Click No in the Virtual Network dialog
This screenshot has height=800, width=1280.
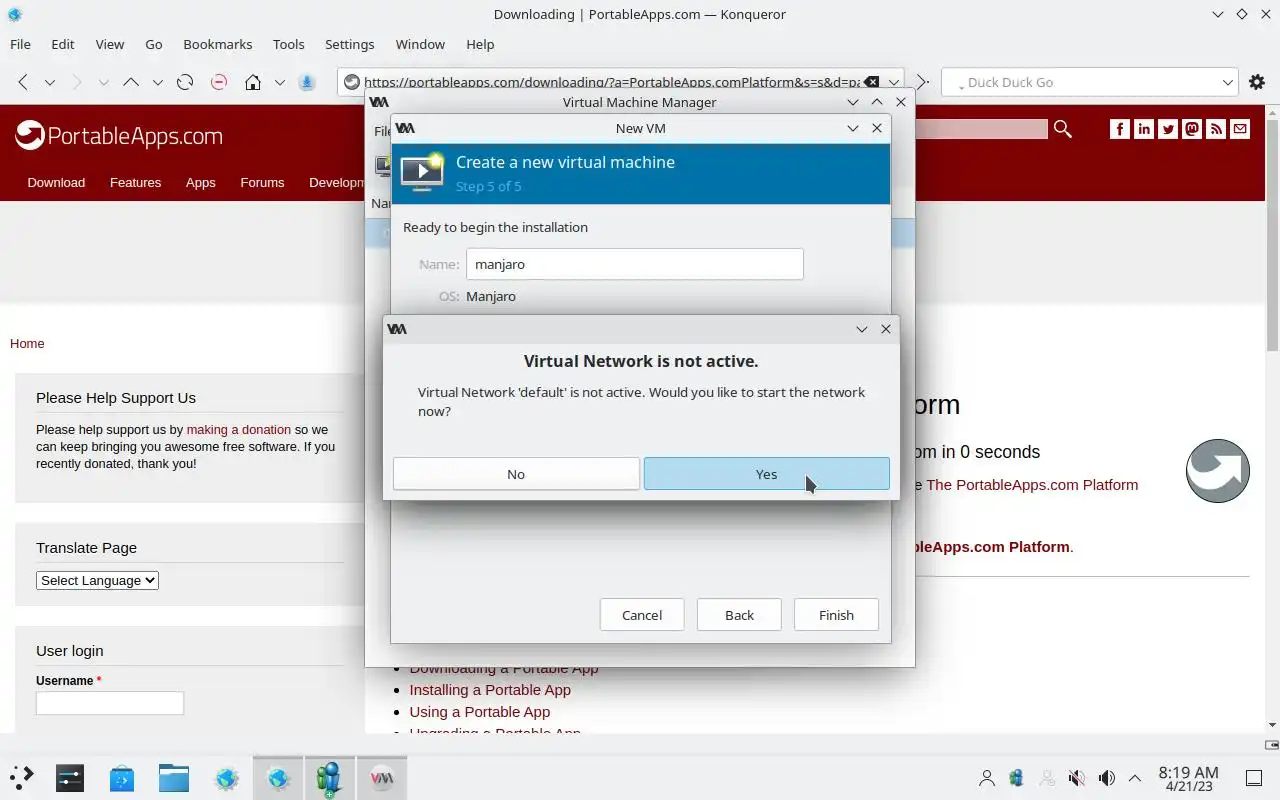click(516, 474)
